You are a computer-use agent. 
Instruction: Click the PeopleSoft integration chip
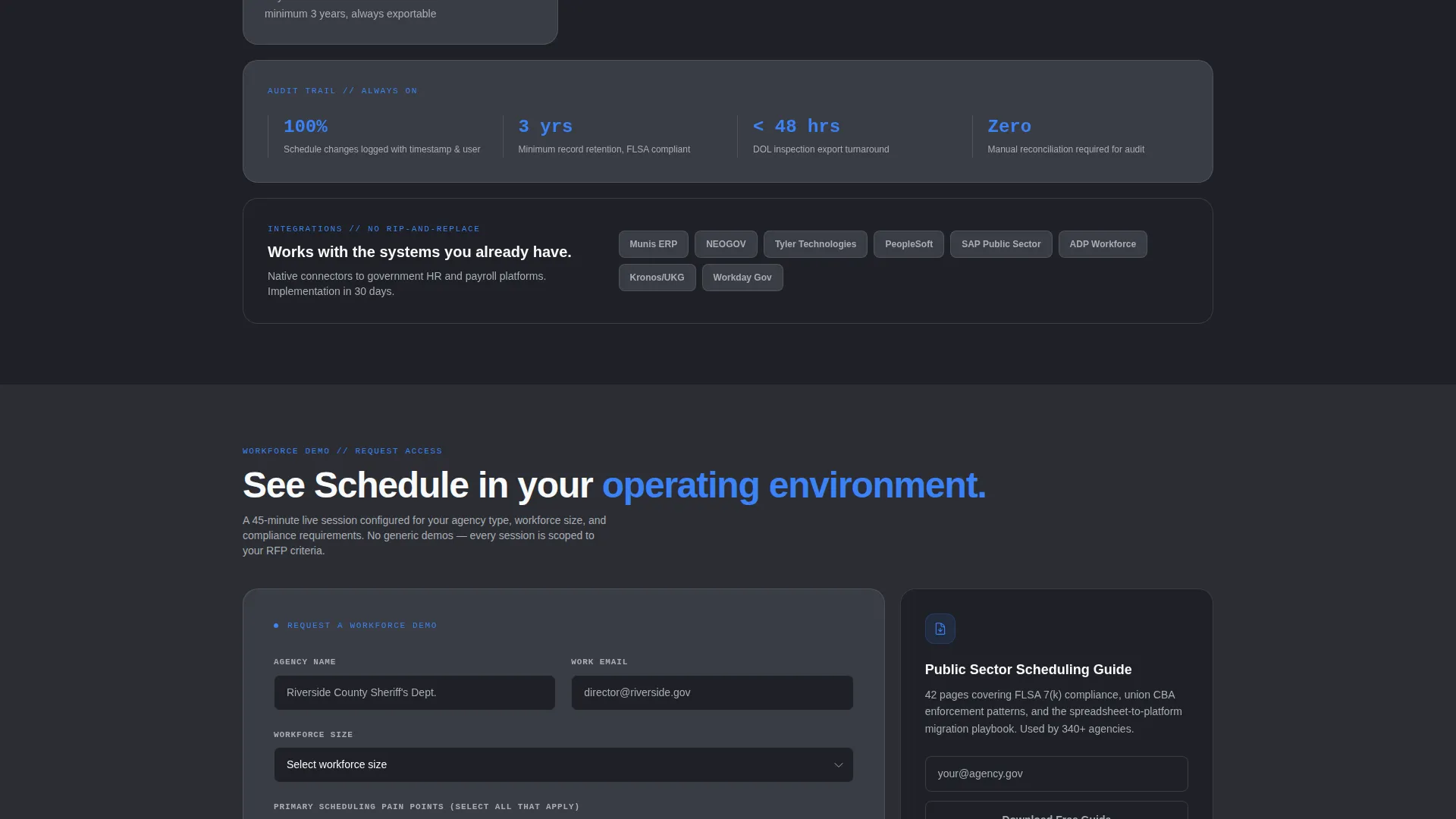[x=908, y=244]
